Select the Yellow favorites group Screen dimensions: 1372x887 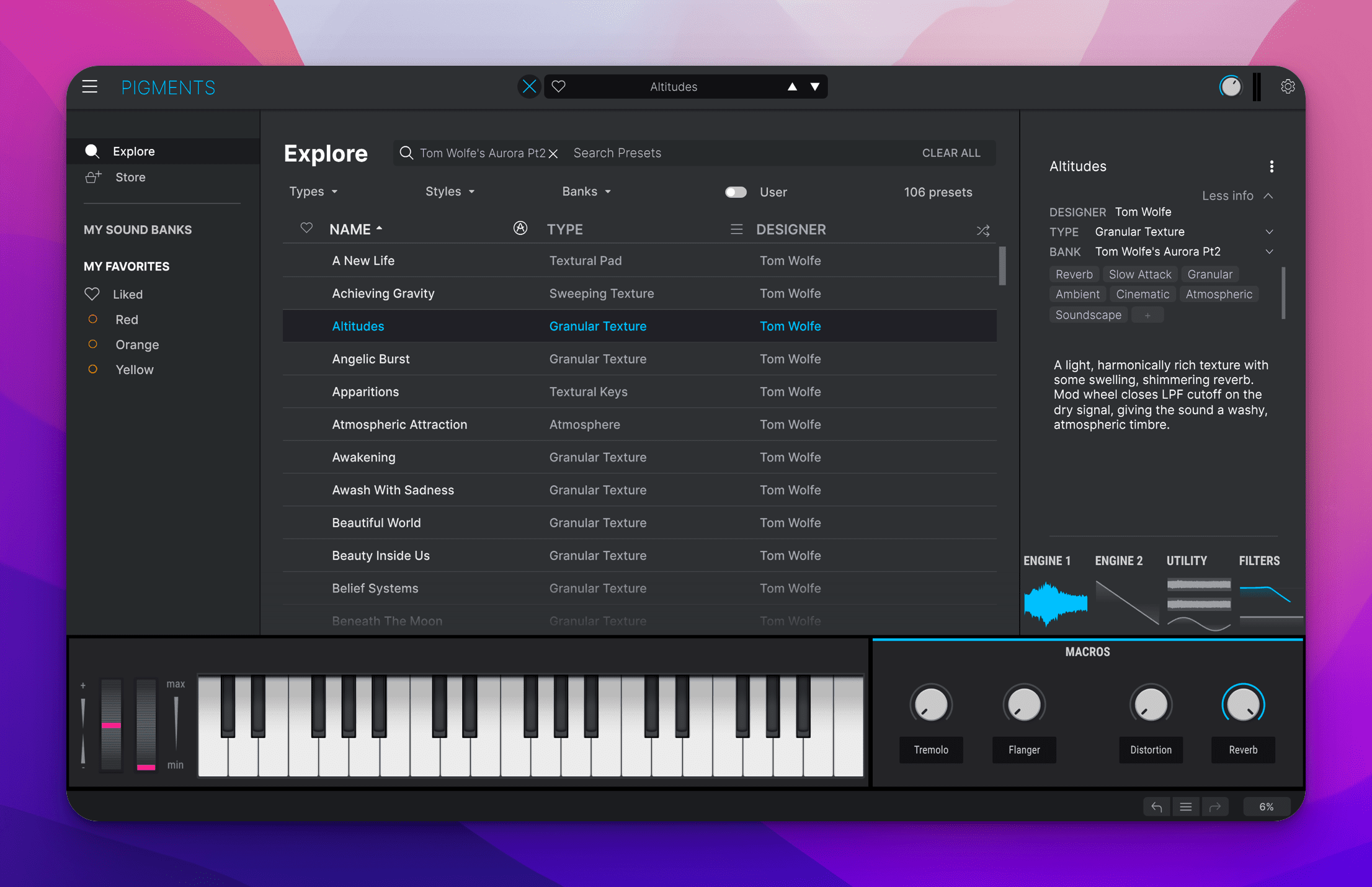(134, 370)
